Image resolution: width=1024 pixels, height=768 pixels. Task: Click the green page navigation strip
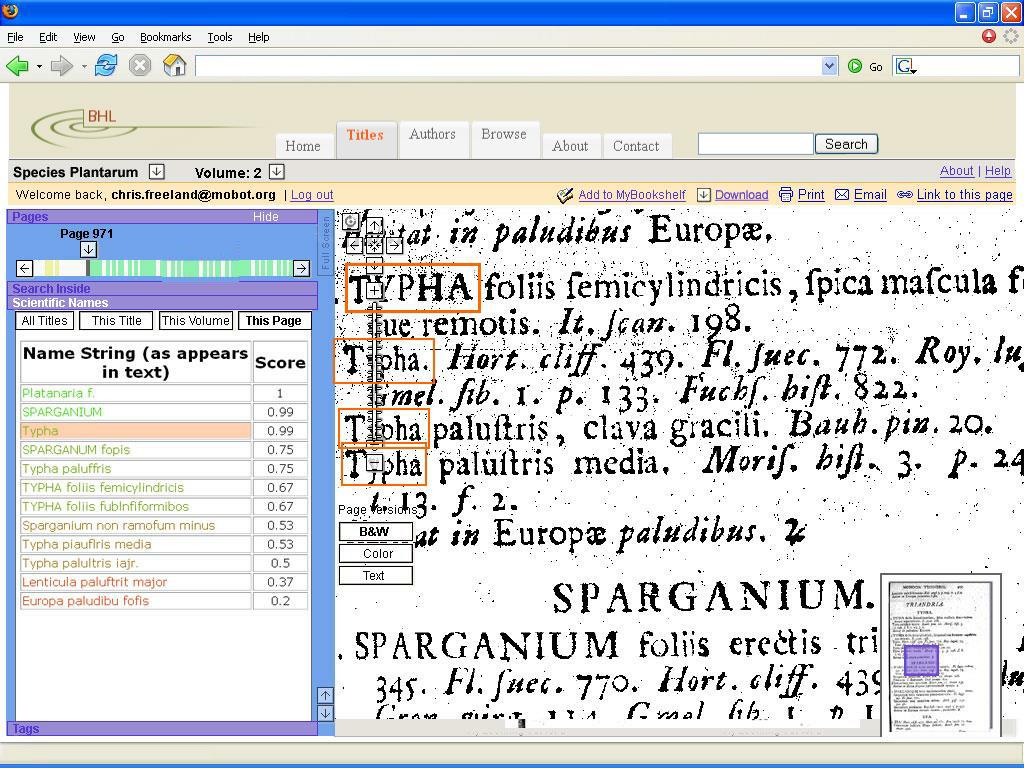tap(163, 268)
